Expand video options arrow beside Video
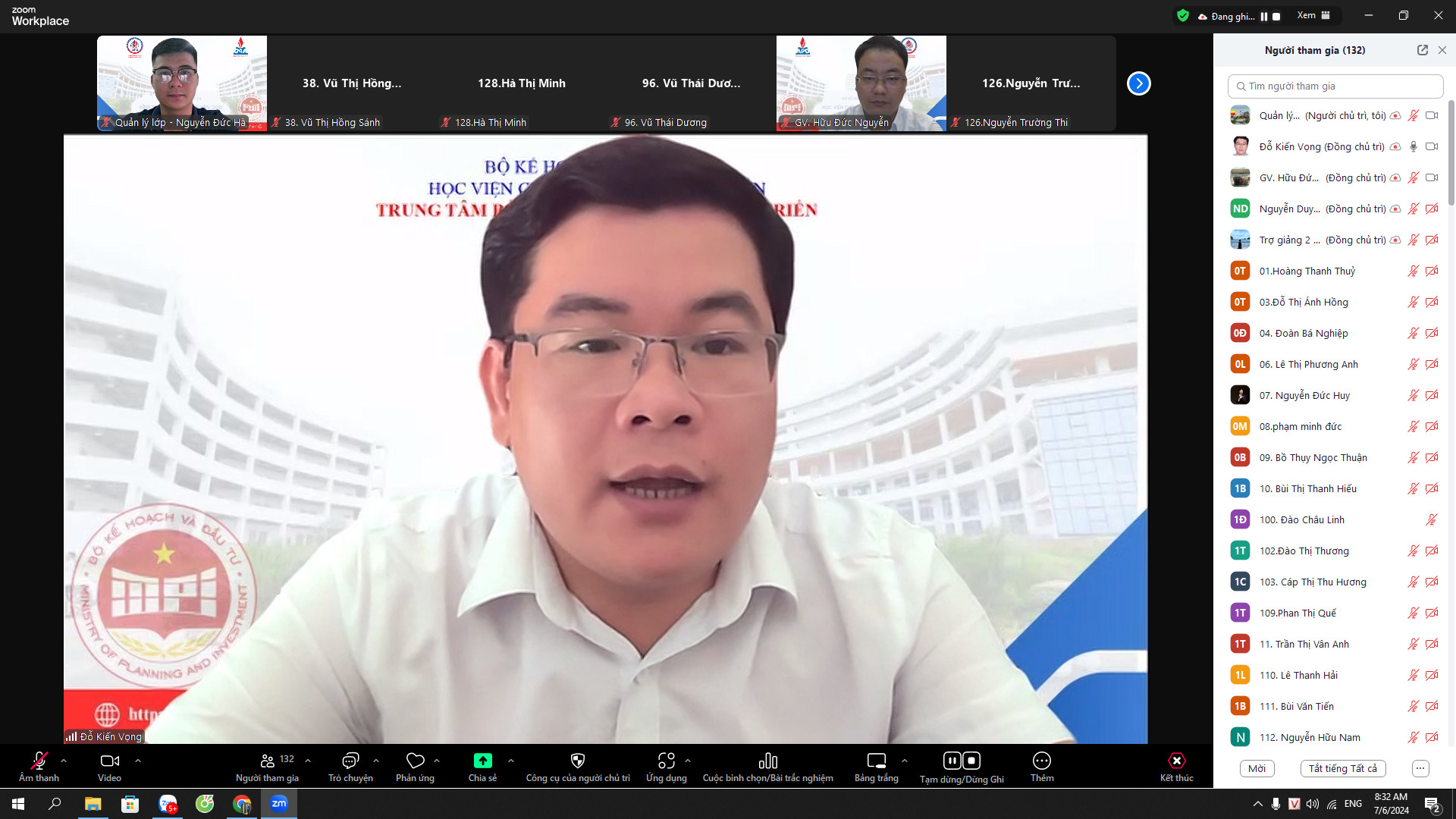Viewport: 1456px width, 819px height. pyautogui.click(x=137, y=760)
